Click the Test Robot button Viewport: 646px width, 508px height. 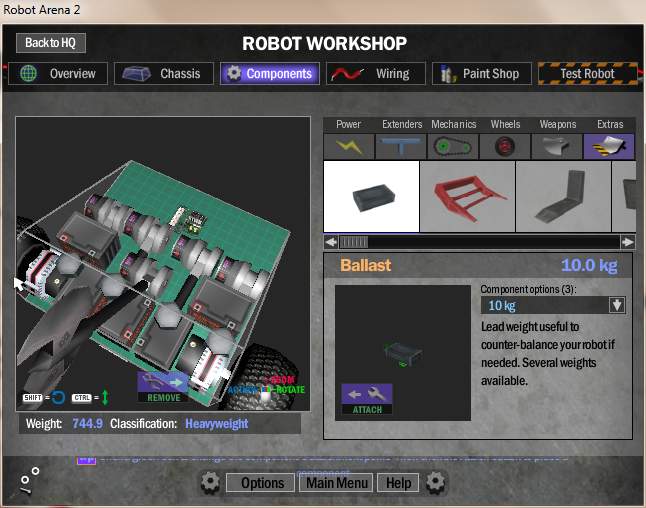(586, 74)
